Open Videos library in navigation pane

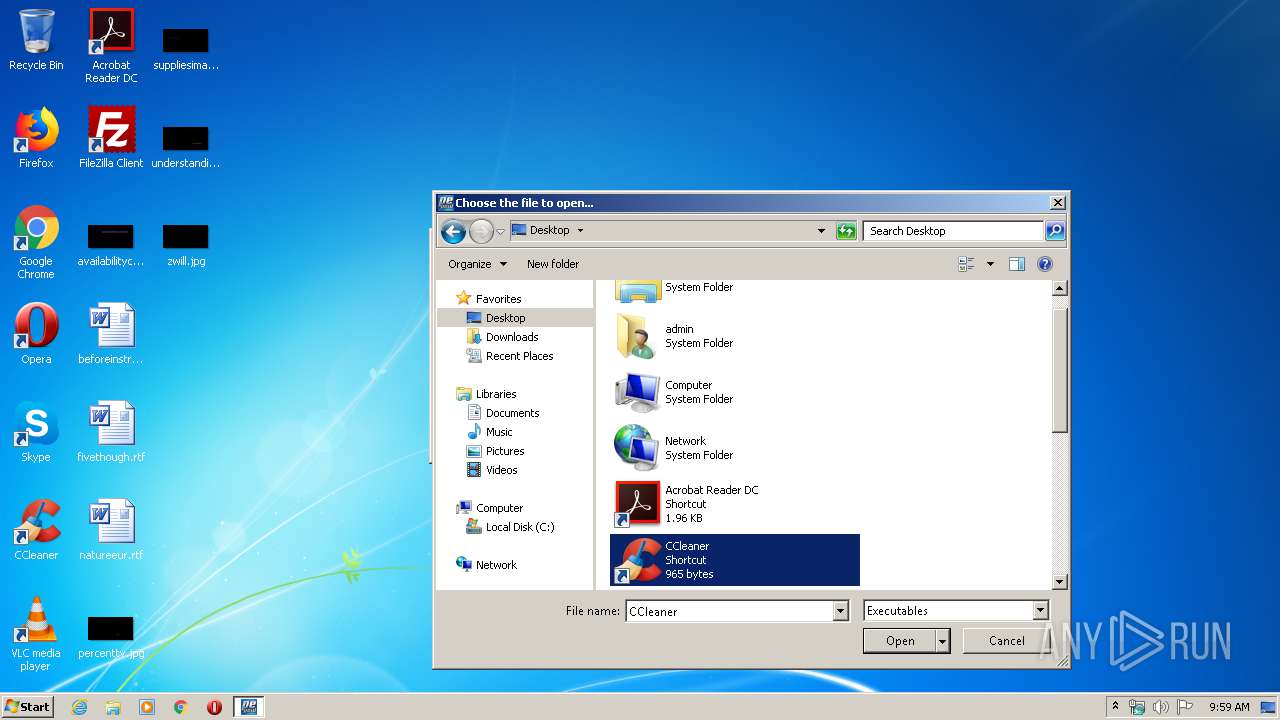pos(501,470)
